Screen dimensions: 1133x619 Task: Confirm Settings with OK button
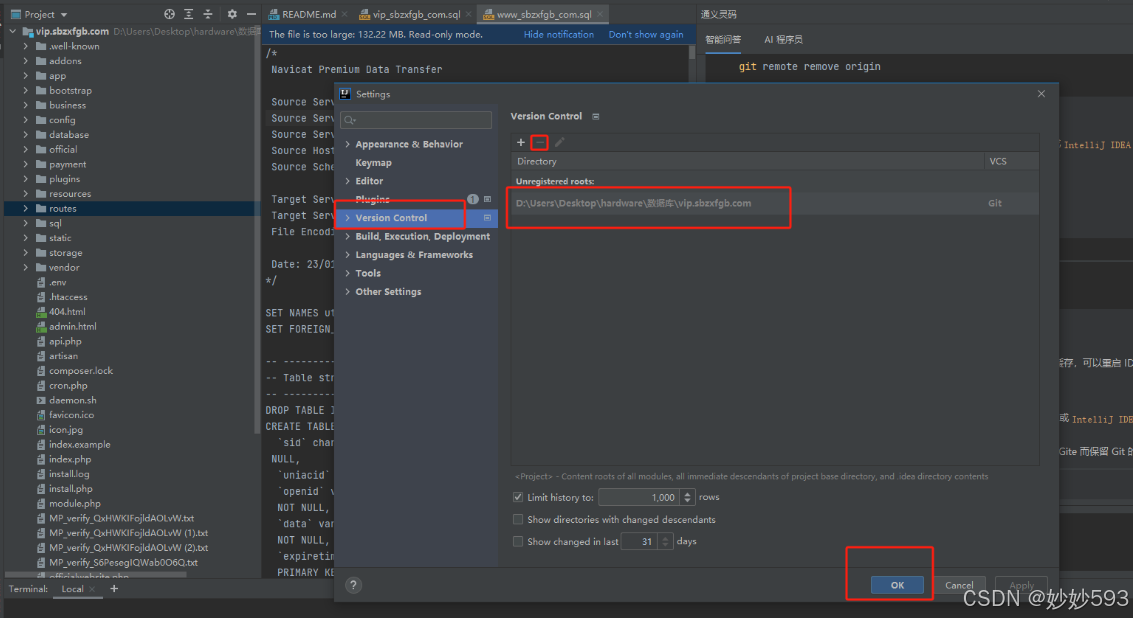[897, 586]
